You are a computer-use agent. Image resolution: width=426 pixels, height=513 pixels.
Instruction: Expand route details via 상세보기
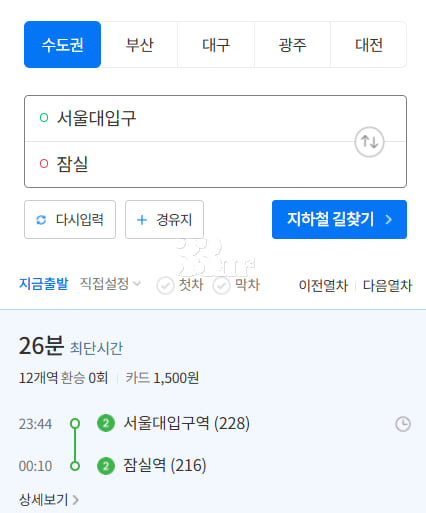pyautogui.click(x=49, y=500)
